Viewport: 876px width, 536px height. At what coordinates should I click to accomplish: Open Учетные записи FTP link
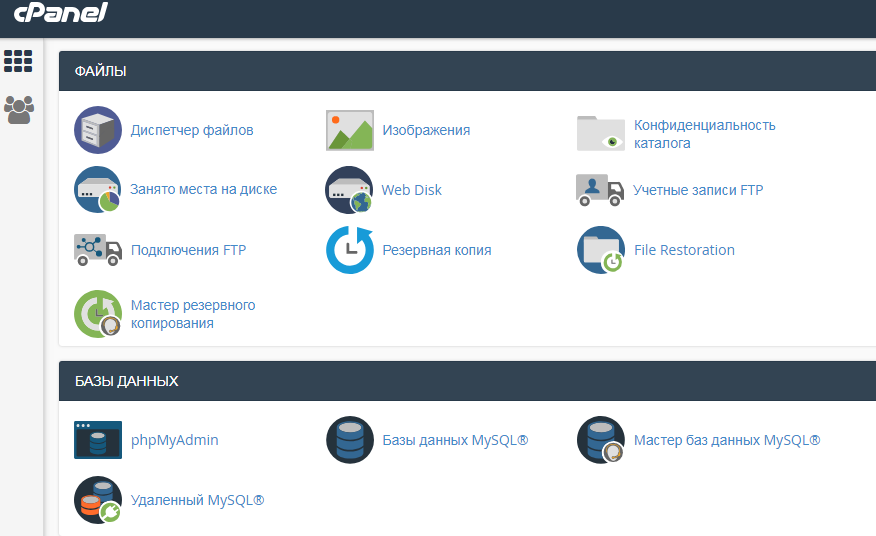(x=698, y=190)
